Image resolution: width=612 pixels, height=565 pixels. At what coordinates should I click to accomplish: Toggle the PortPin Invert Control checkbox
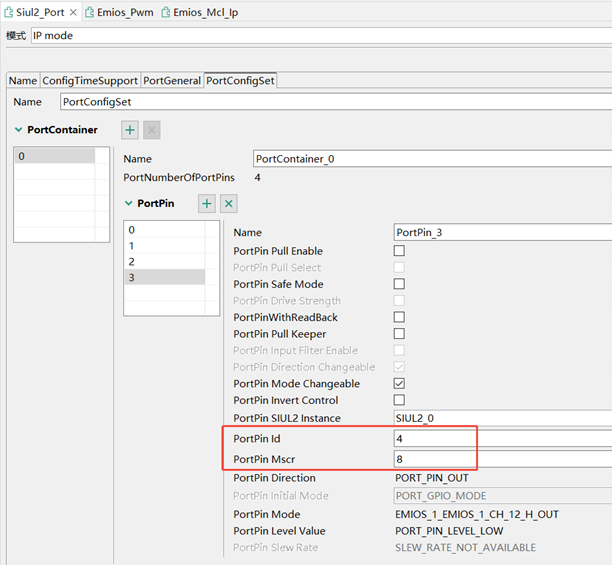pyautogui.click(x=399, y=400)
